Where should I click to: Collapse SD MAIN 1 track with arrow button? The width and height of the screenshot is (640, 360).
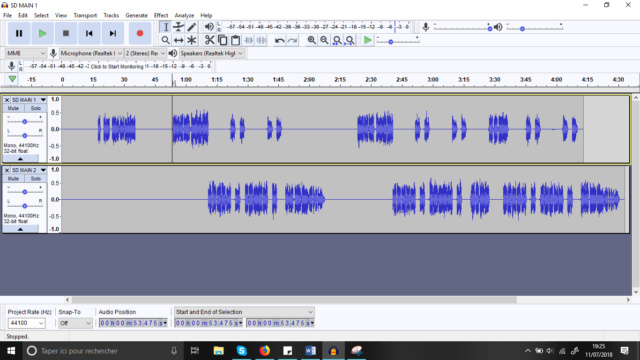pyautogui.click(x=20, y=158)
